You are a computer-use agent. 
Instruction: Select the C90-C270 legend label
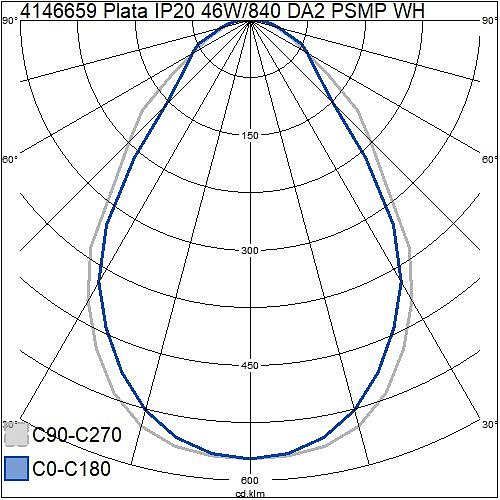(x=77, y=435)
